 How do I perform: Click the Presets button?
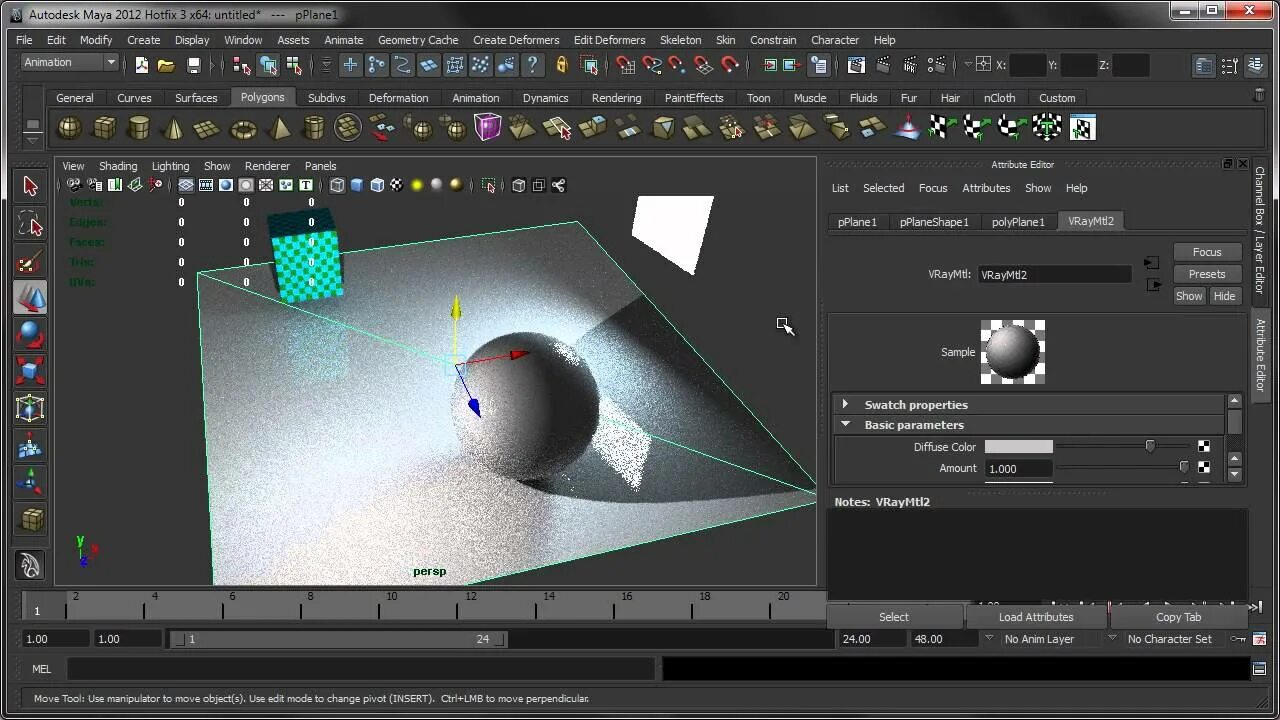tap(1207, 274)
